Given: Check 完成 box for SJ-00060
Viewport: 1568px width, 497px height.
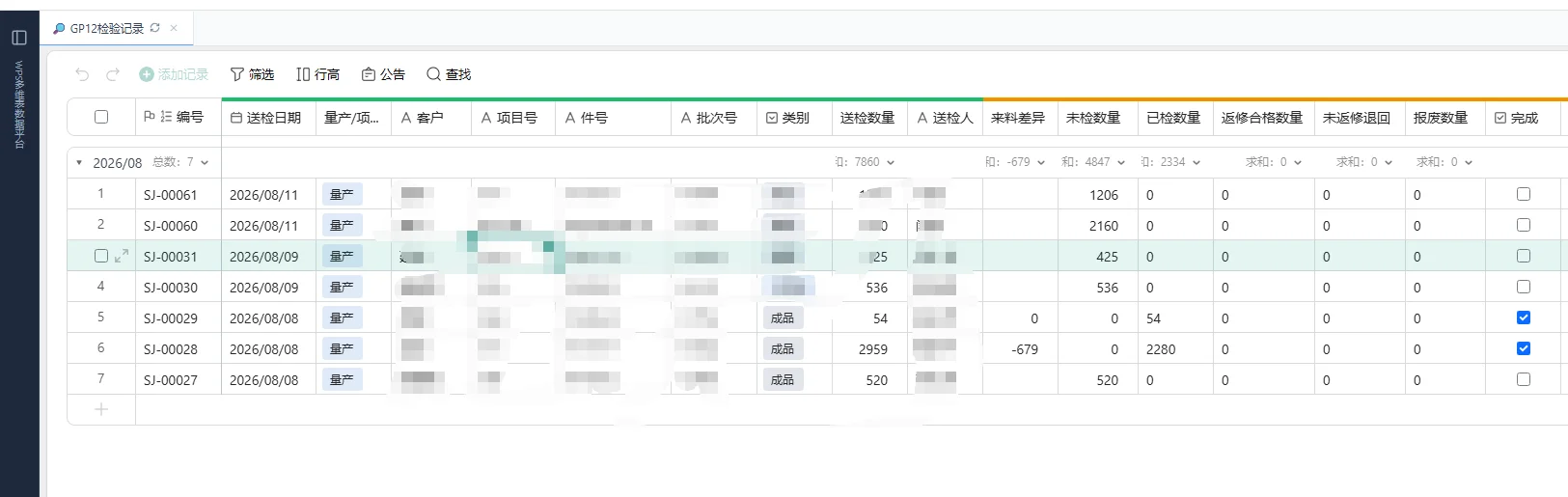Looking at the screenshot, I should pyautogui.click(x=1524, y=225).
